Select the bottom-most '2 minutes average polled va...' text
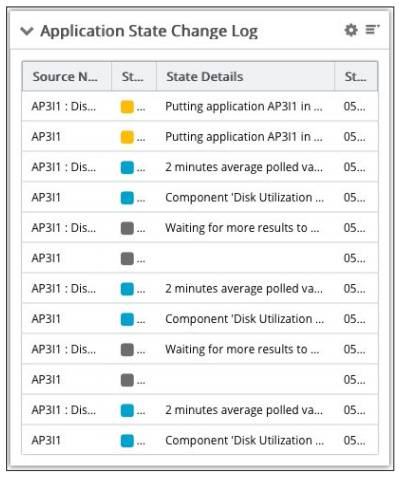The image size is (399, 477). [x=244, y=410]
